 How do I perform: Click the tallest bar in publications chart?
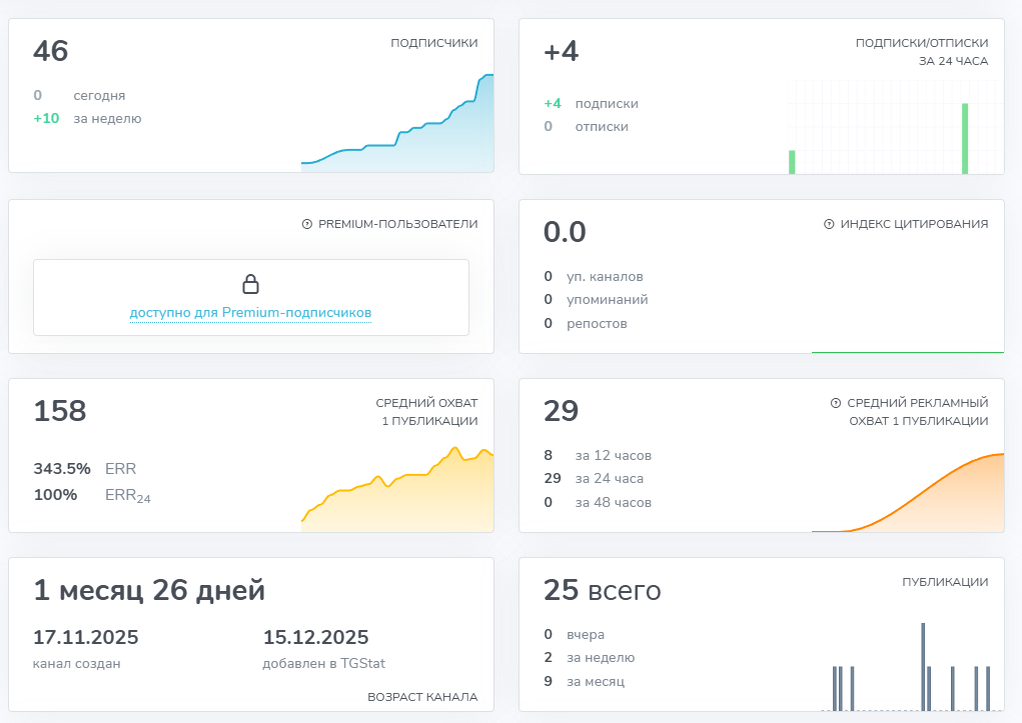point(923,666)
